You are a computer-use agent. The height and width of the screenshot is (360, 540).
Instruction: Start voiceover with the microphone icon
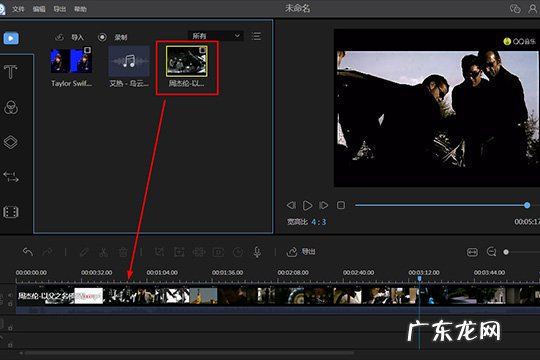pos(257,252)
